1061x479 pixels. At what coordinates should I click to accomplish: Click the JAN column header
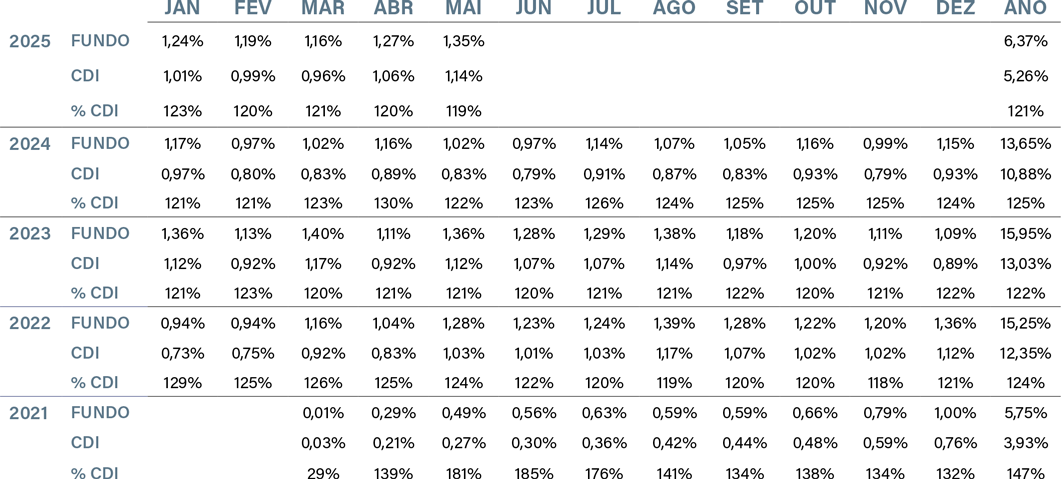point(183,7)
